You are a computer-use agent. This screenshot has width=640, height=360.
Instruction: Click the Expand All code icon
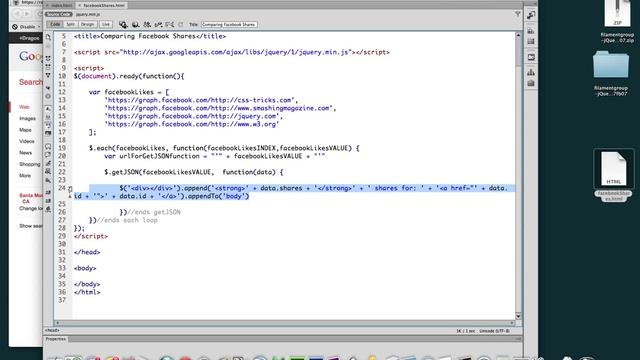point(48,76)
